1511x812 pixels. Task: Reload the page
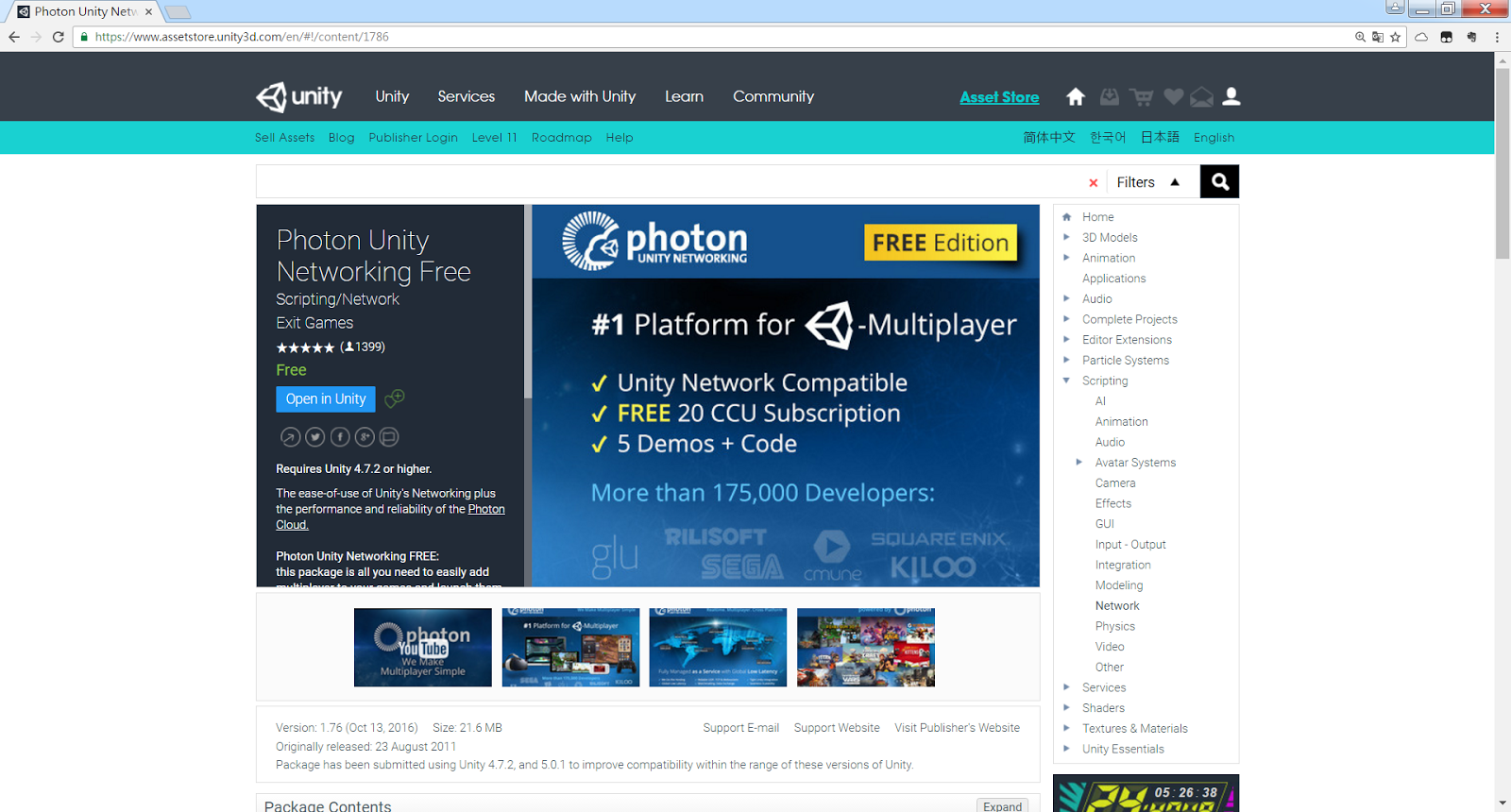pyautogui.click(x=59, y=37)
